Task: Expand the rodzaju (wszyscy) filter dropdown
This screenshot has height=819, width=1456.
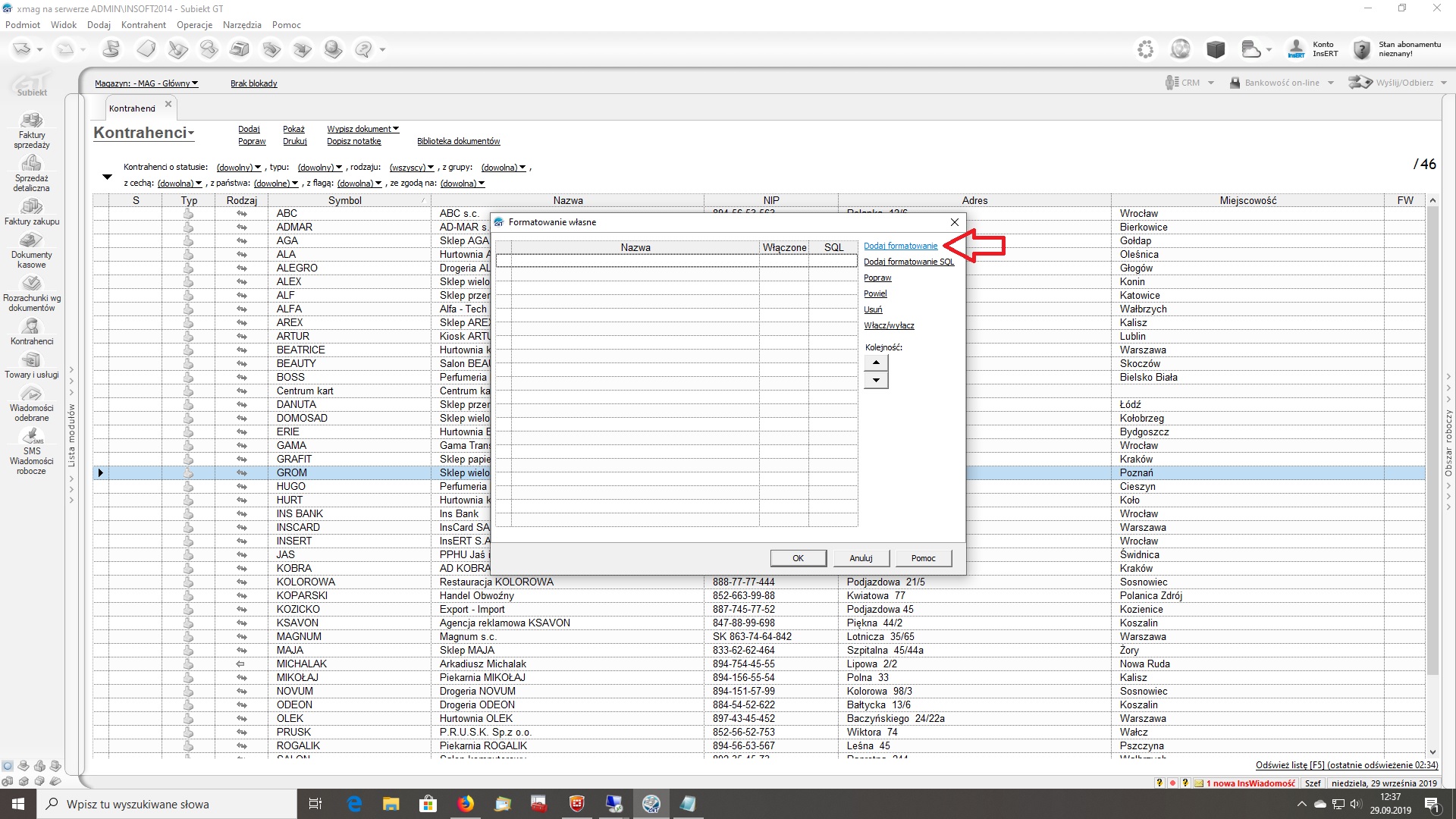Action: 412,168
